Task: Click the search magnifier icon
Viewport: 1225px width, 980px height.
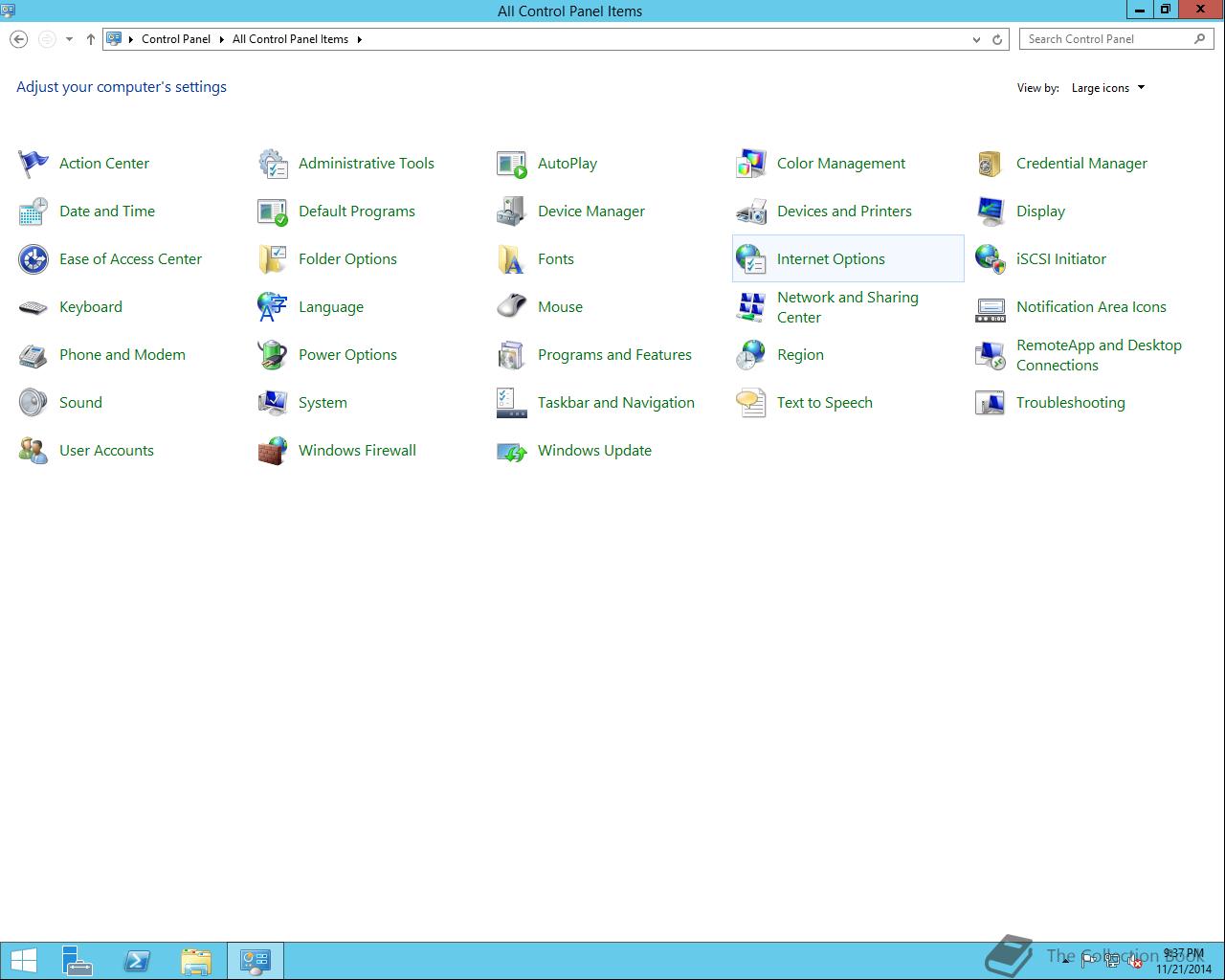Action: pyautogui.click(x=1200, y=39)
